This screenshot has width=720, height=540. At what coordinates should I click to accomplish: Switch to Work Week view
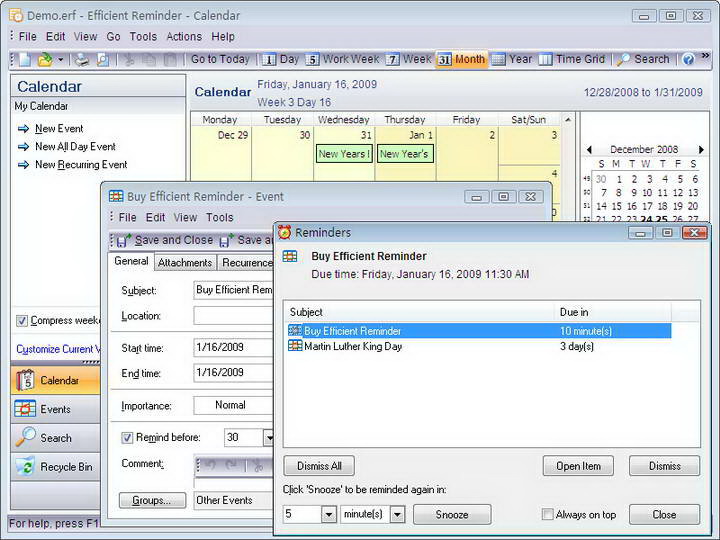[x=342, y=60]
